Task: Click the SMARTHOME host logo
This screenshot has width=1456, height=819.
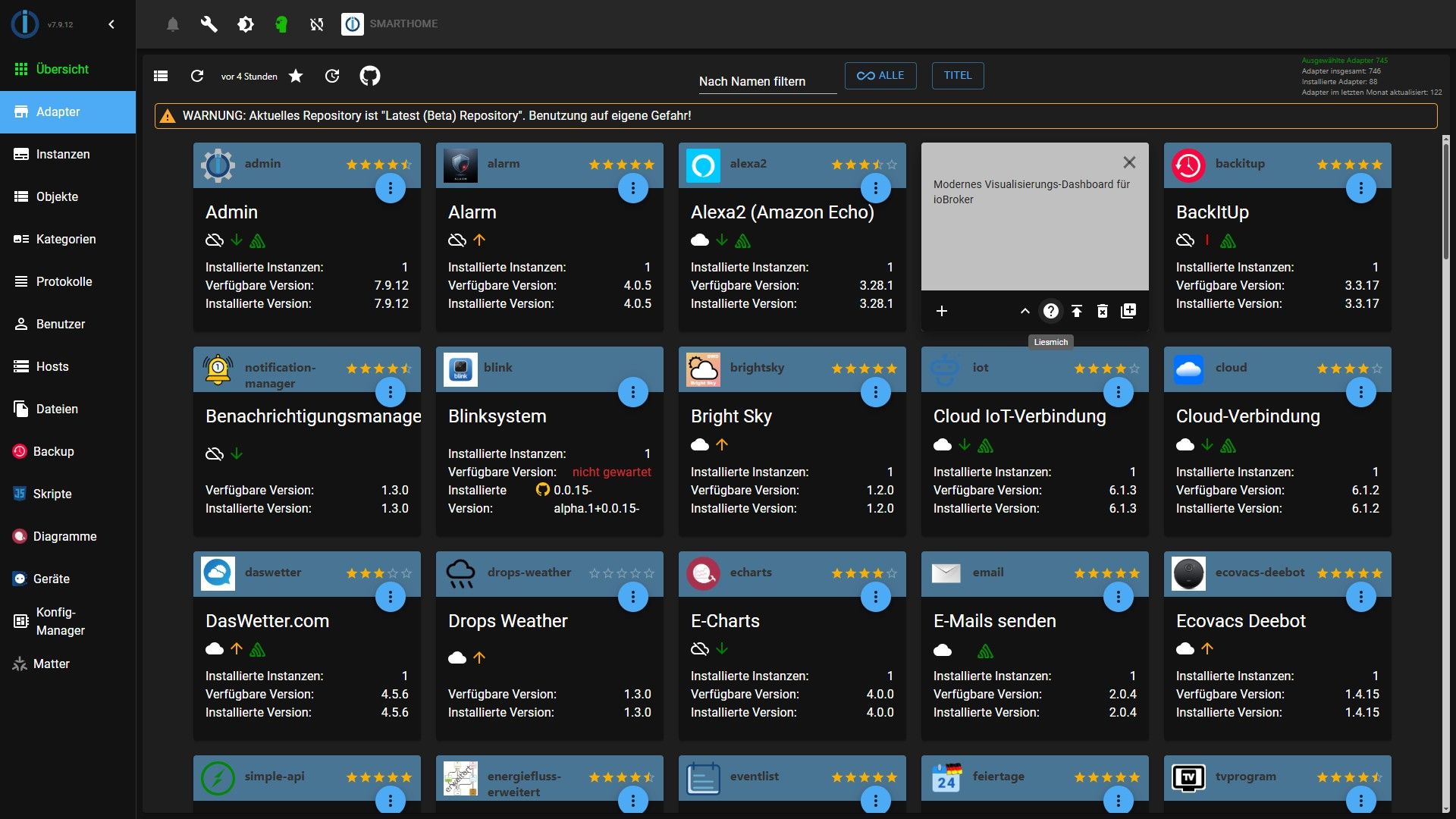Action: click(x=353, y=24)
